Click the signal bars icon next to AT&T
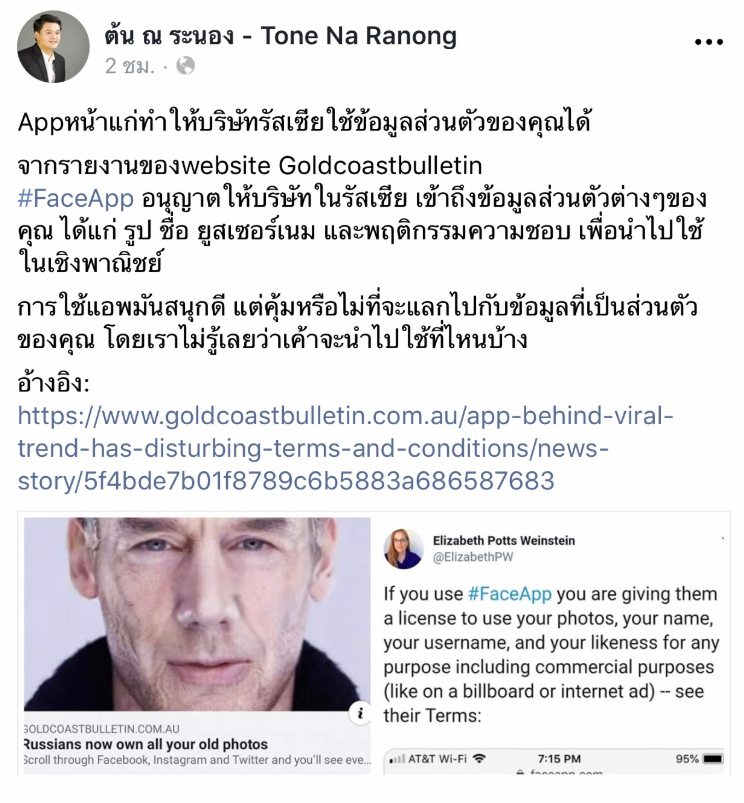This screenshot has height=803, width=744. click(397, 759)
